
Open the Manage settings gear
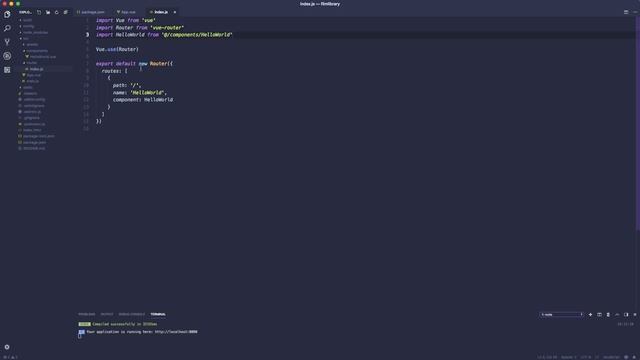(7, 347)
